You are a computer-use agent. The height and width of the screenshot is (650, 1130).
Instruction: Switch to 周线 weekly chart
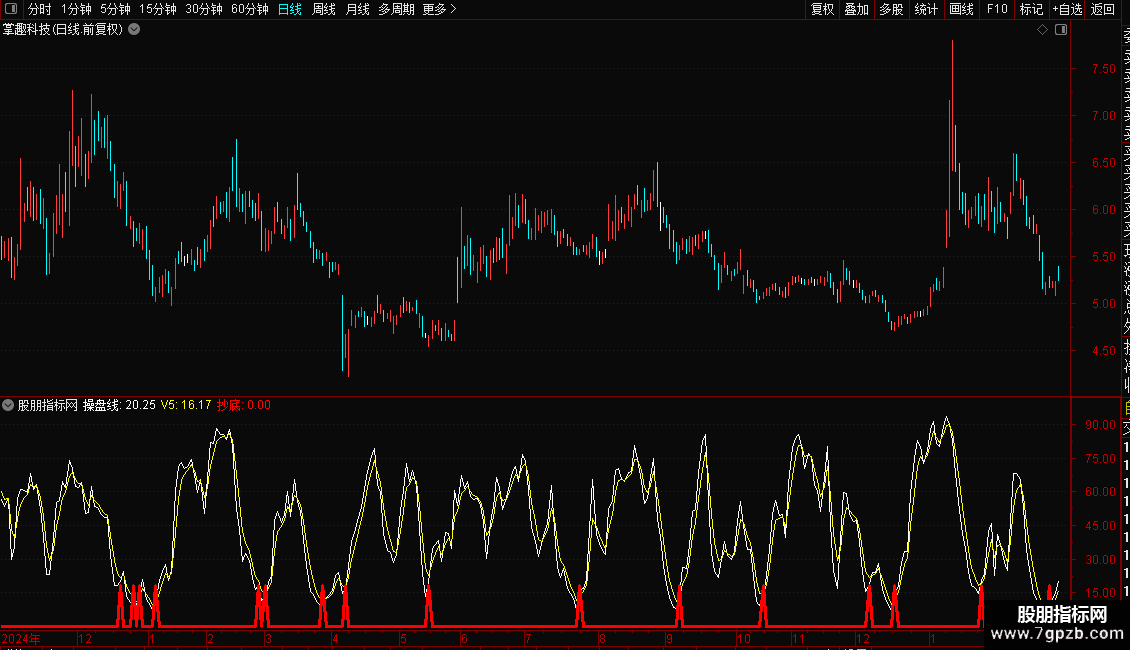coord(324,9)
